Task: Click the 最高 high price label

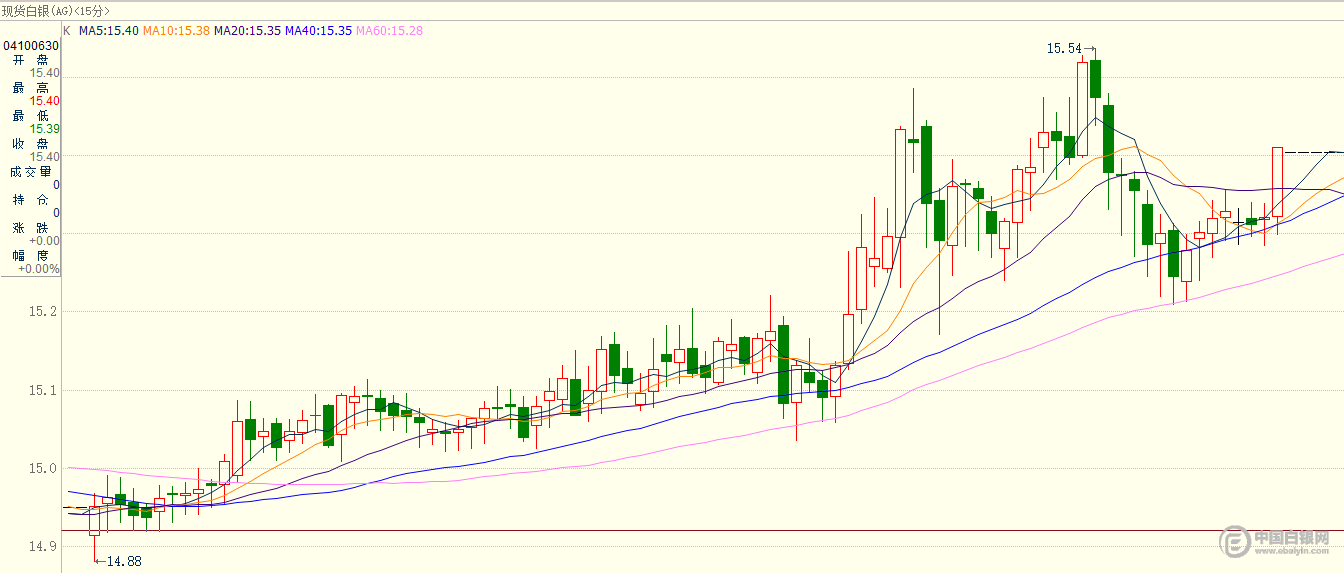Action: click(x=30, y=88)
